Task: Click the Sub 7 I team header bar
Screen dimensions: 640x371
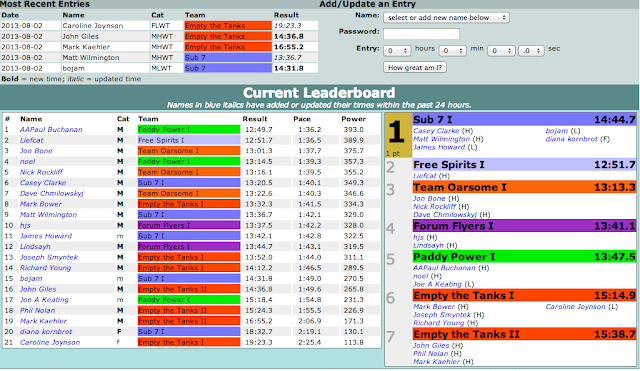Action: [x=524, y=120]
